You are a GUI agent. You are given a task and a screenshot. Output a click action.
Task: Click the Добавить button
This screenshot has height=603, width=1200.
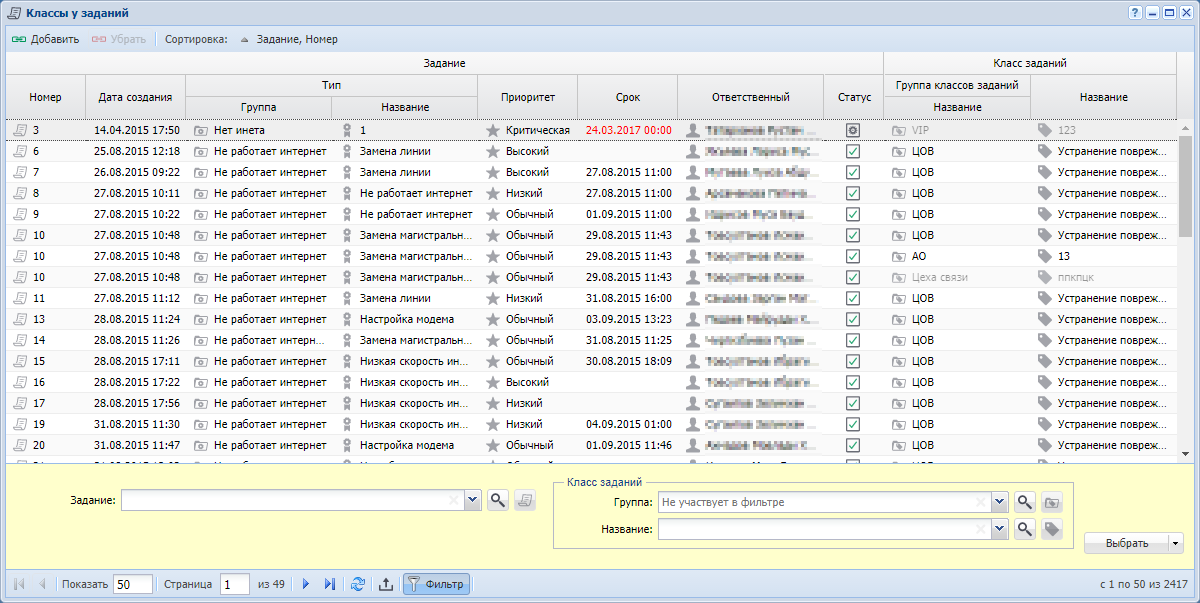tap(45, 39)
